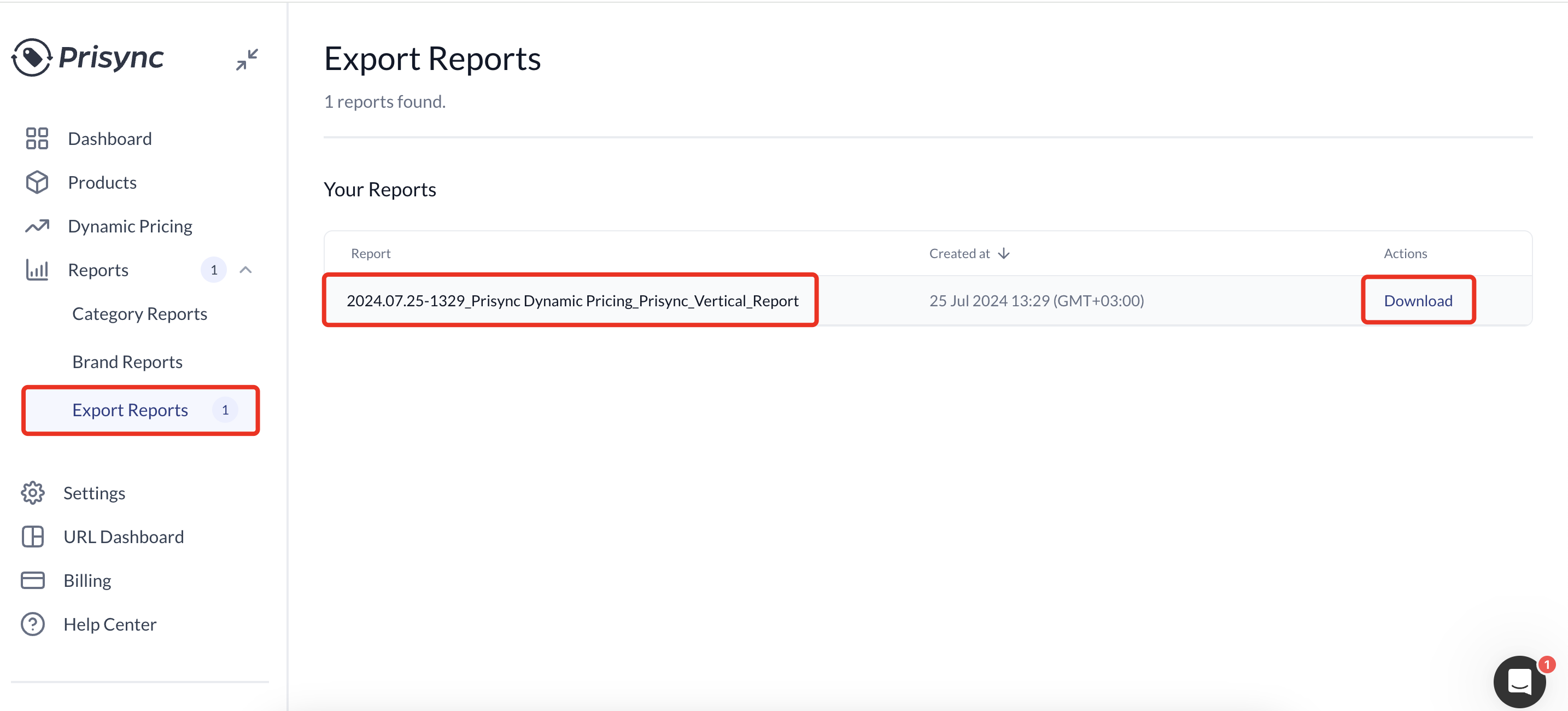
Task: Click the Help Center question mark icon
Action: (x=33, y=624)
